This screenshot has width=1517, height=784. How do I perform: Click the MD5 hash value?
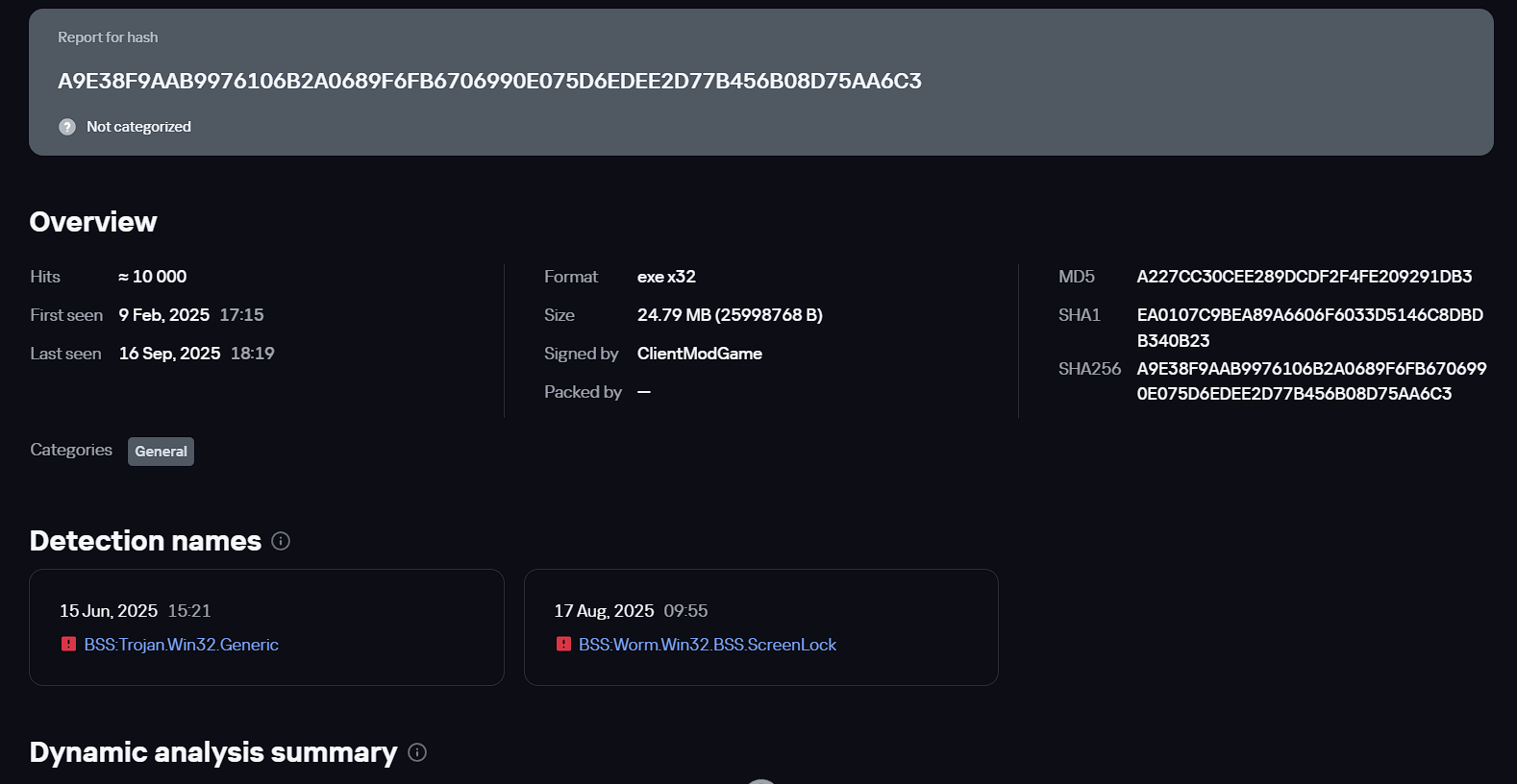coord(1304,277)
